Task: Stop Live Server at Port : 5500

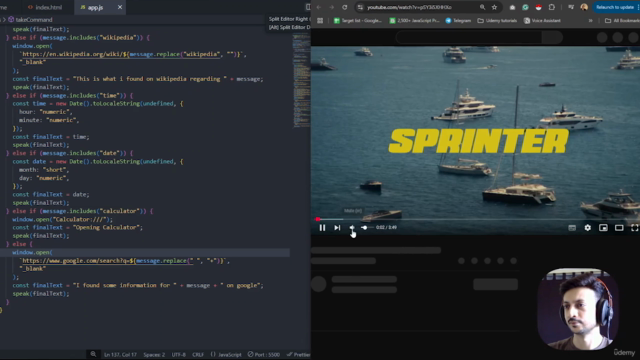Action: point(264,355)
